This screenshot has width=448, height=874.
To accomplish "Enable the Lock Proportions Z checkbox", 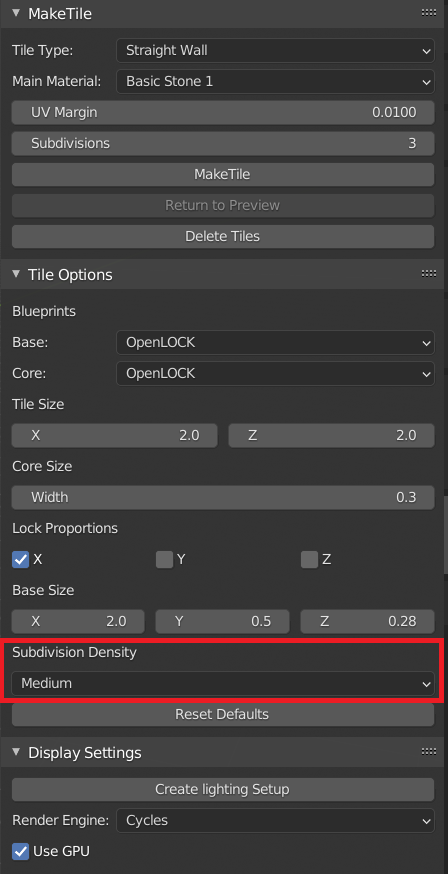I will click(x=309, y=559).
